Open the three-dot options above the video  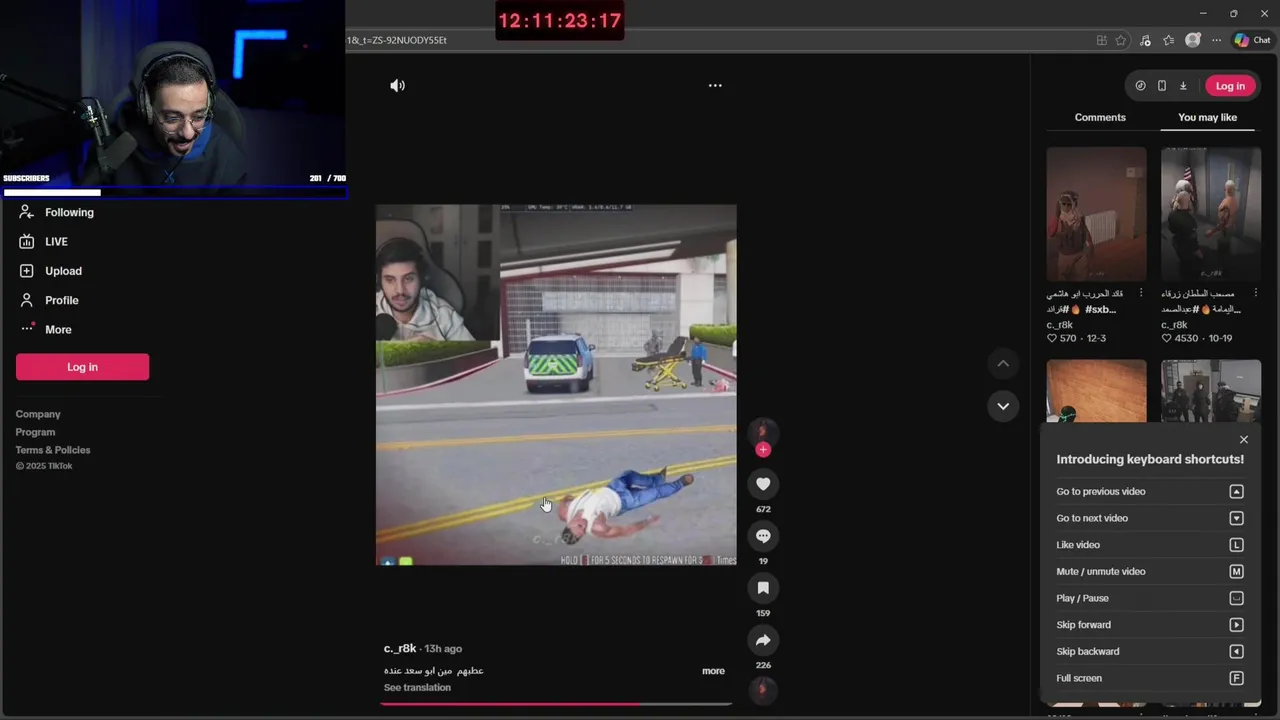pyautogui.click(x=715, y=86)
